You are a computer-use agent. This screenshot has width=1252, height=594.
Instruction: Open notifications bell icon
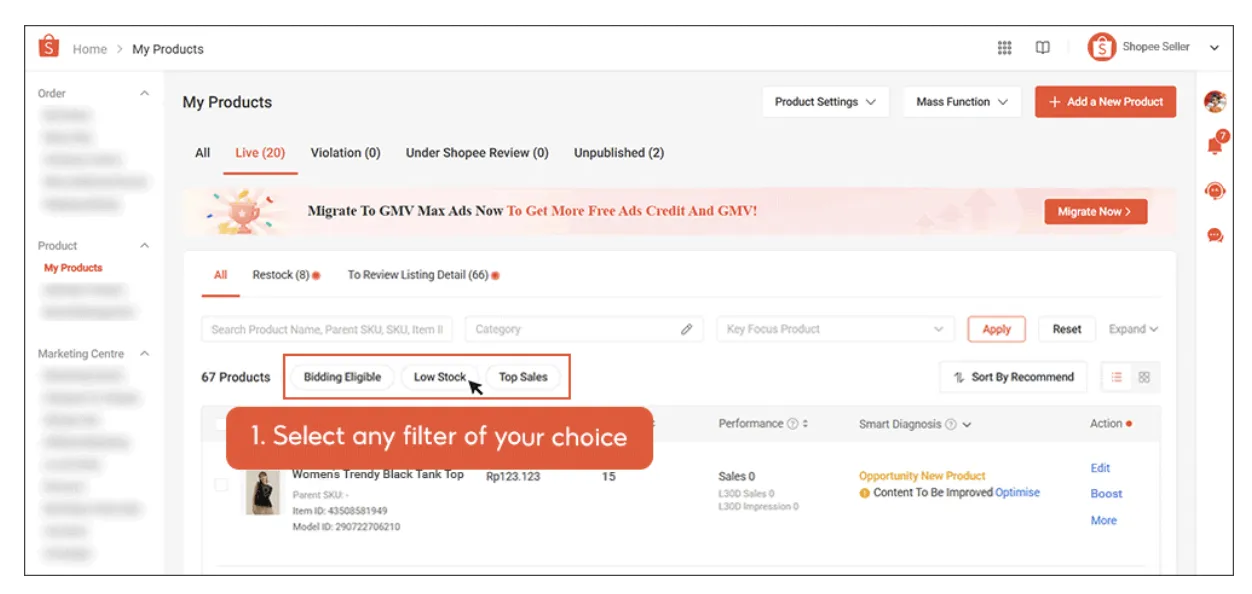tap(1215, 145)
